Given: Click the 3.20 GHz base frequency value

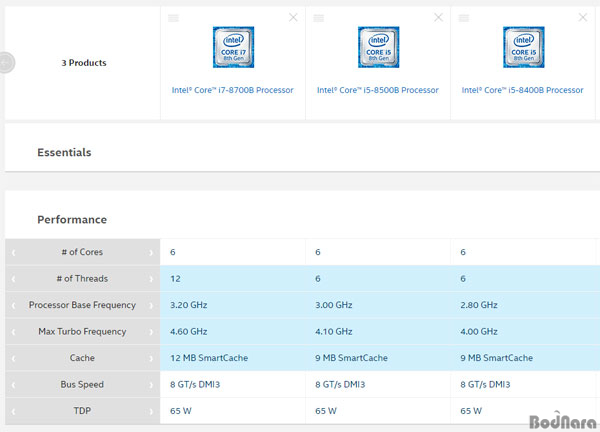Looking at the screenshot, I should pos(189,305).
